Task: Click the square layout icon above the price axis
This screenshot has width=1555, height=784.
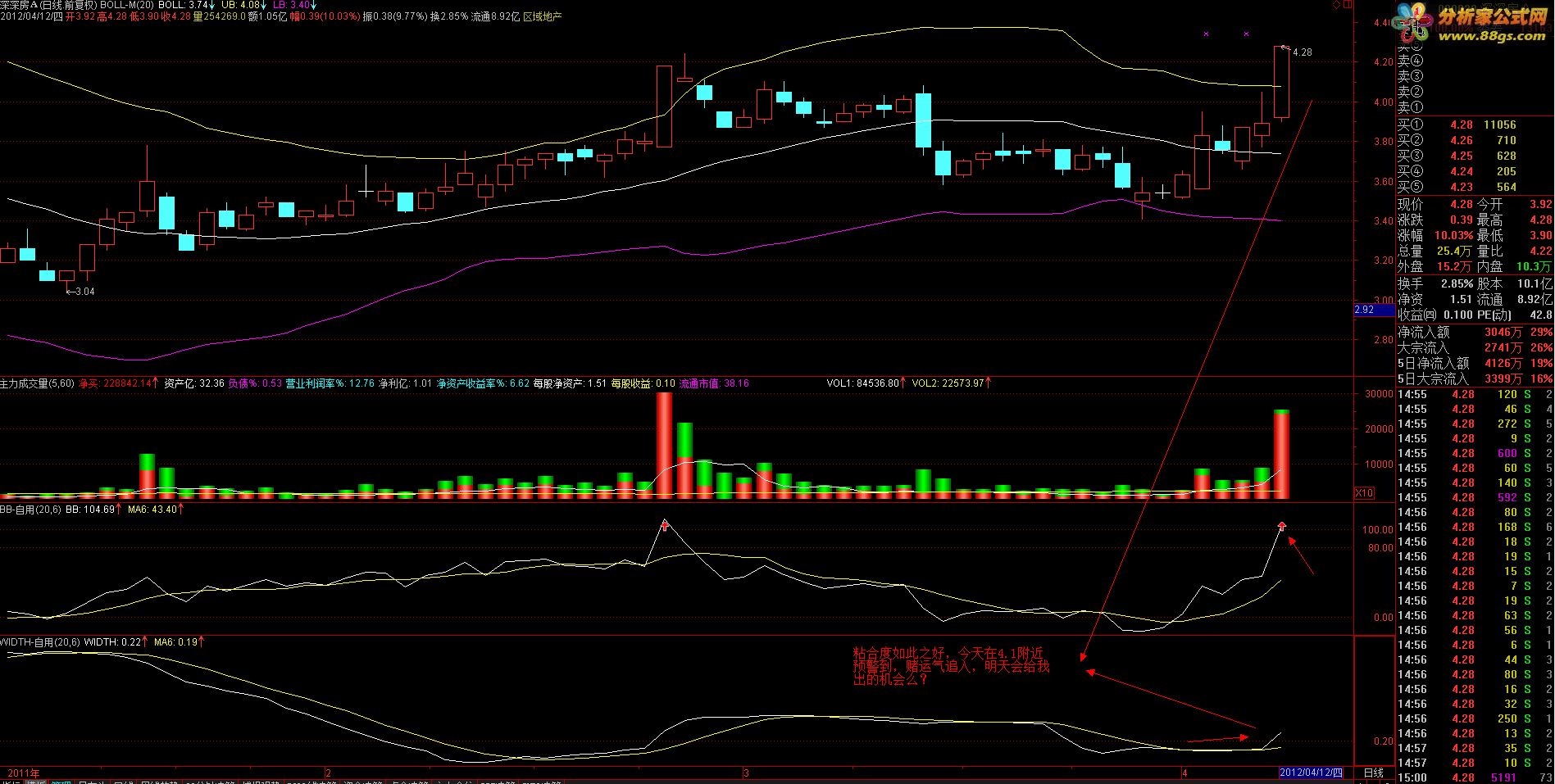Action: click(1347, 5)
